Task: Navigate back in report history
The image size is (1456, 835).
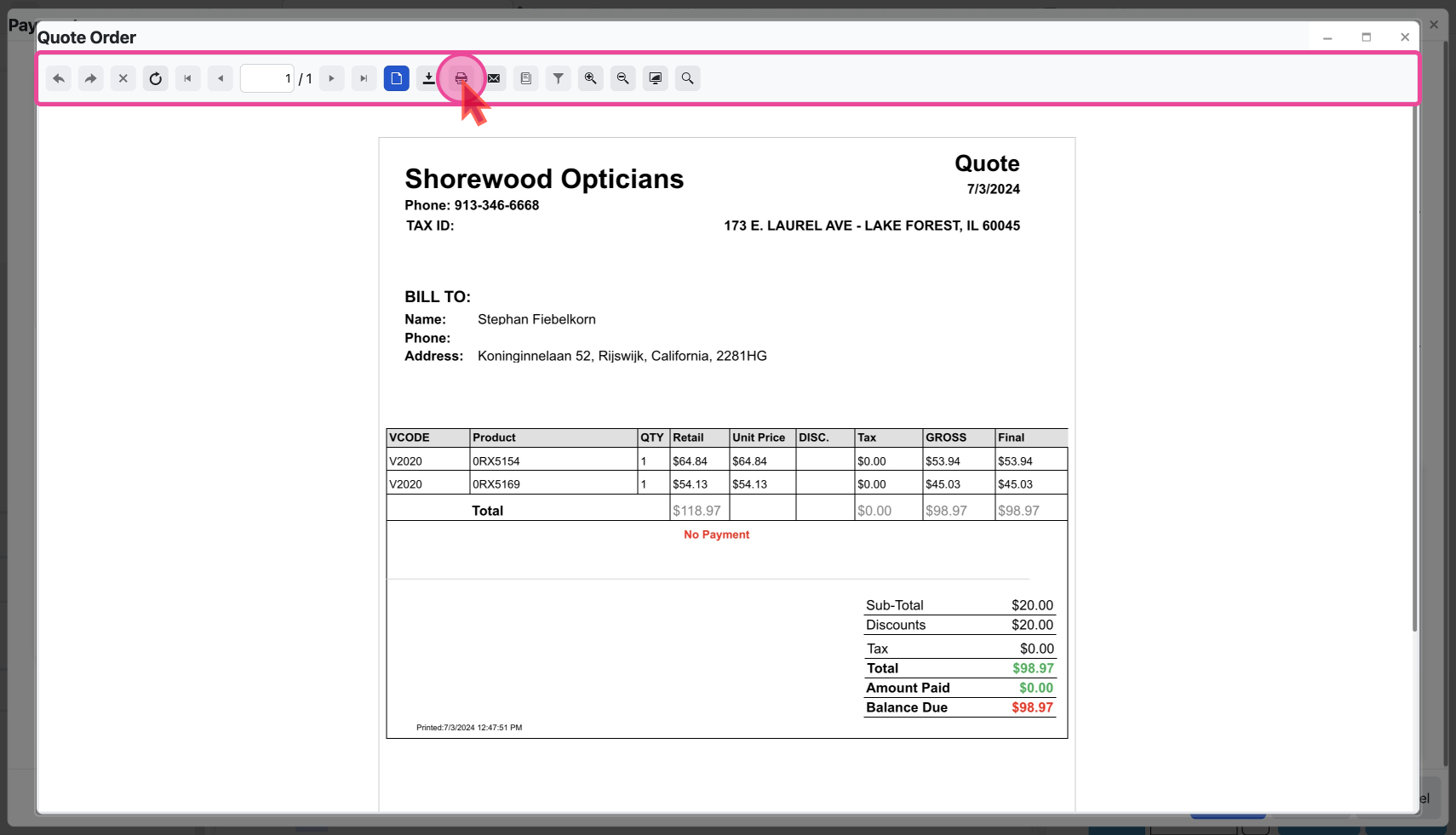Action: pyautogui.click(x=59, y=78)
